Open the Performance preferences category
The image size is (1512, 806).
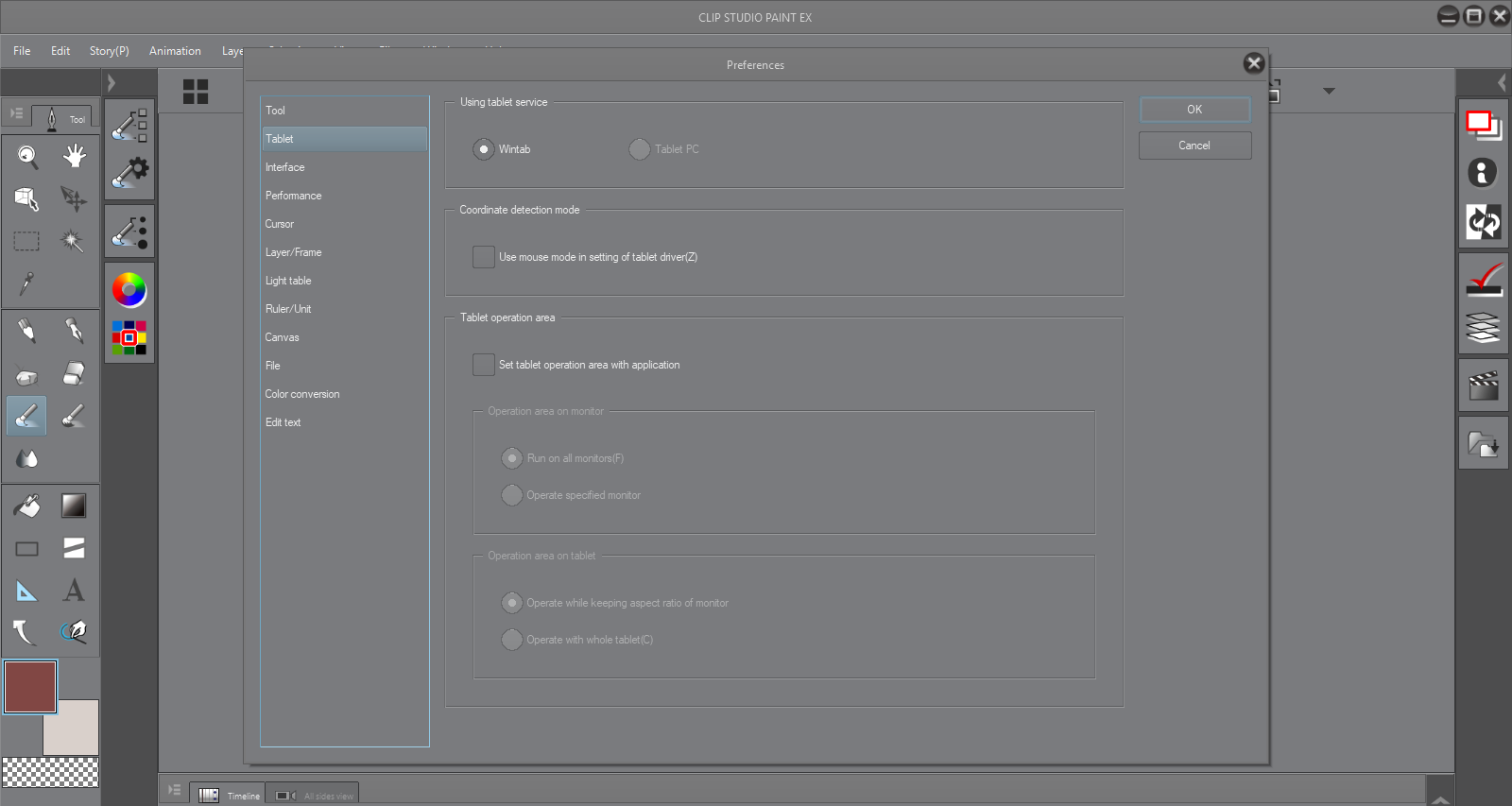coord(345,196)
